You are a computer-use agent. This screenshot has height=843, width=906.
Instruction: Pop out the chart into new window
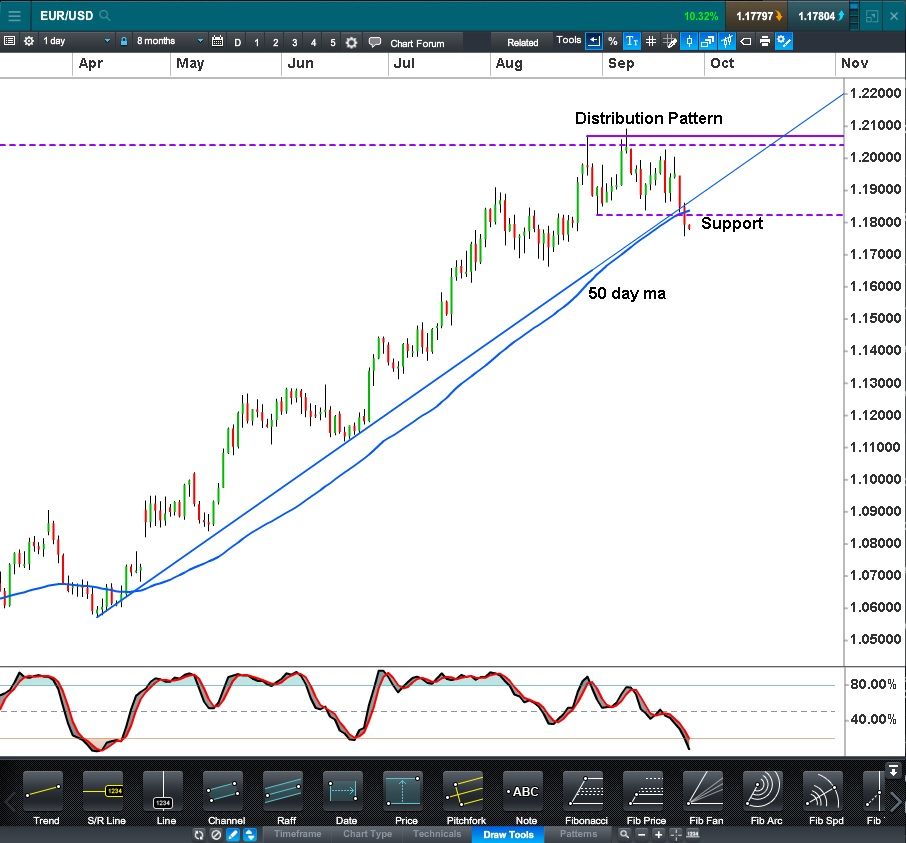[x=872, y=16]
